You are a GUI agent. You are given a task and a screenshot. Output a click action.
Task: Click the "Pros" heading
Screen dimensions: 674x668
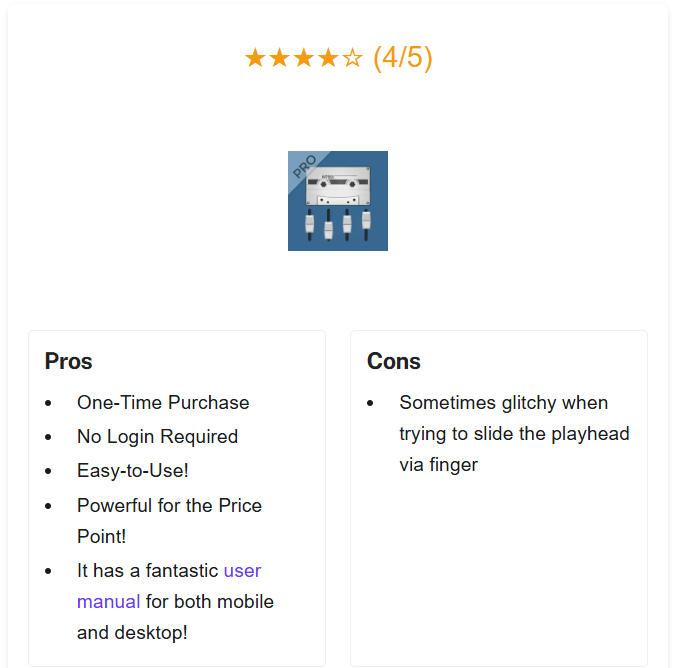(x=69, y=361)
